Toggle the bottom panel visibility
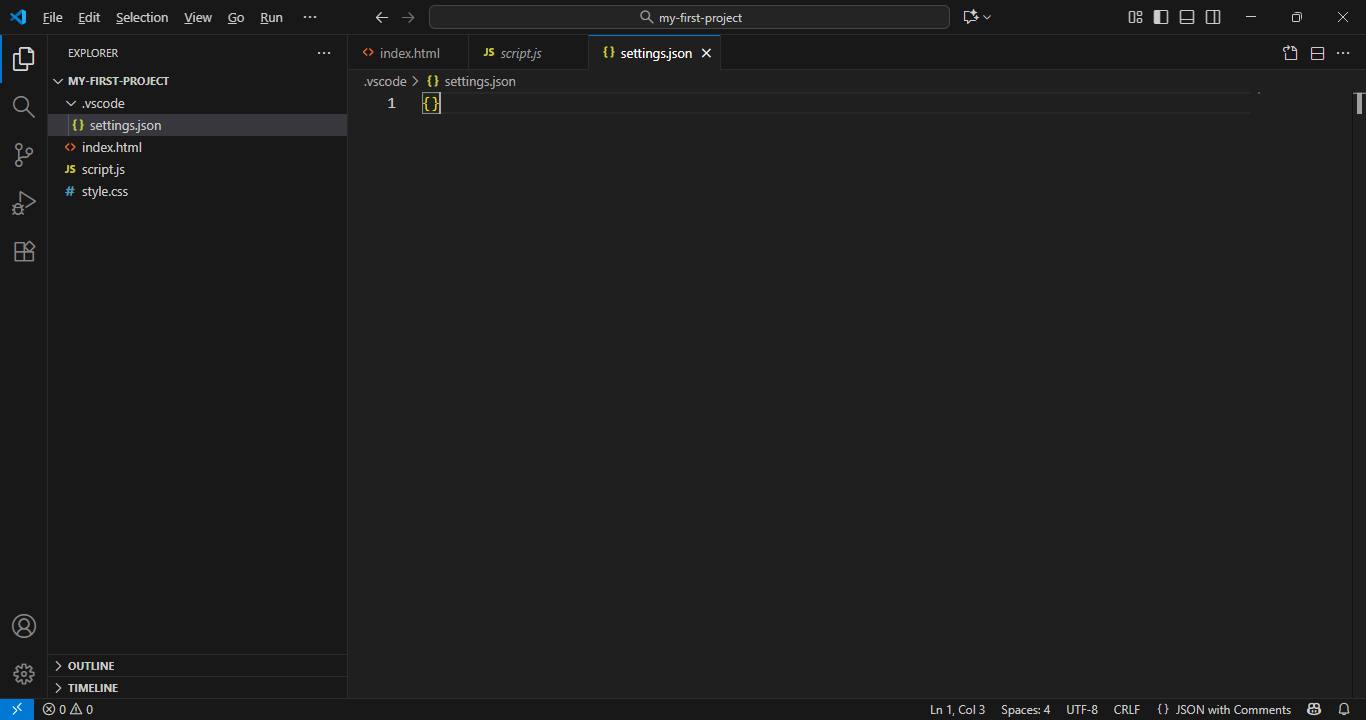Viewport: 1366px width, 720px height. [1186, 17]
